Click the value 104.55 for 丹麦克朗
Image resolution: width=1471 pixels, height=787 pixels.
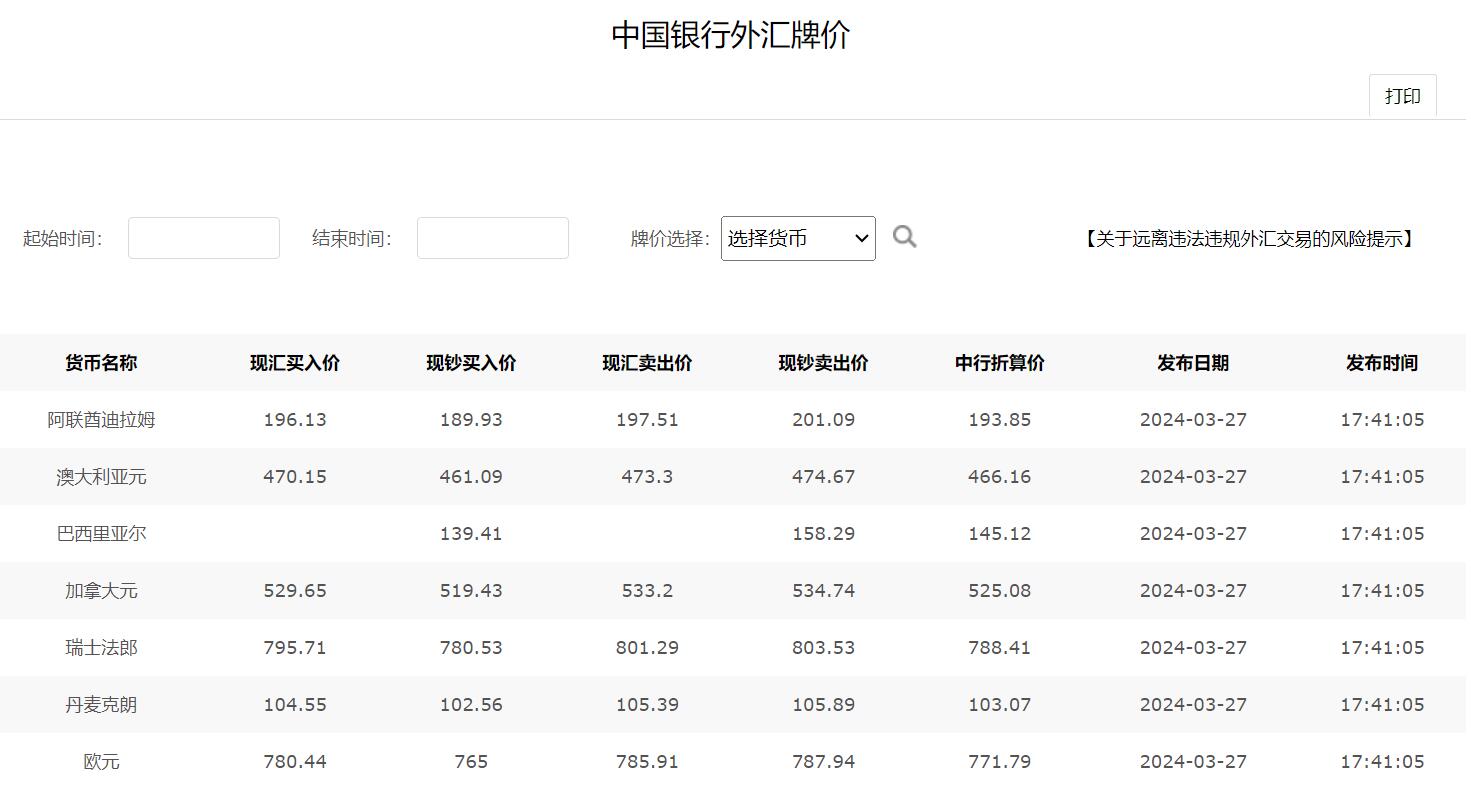pos(295,705)
